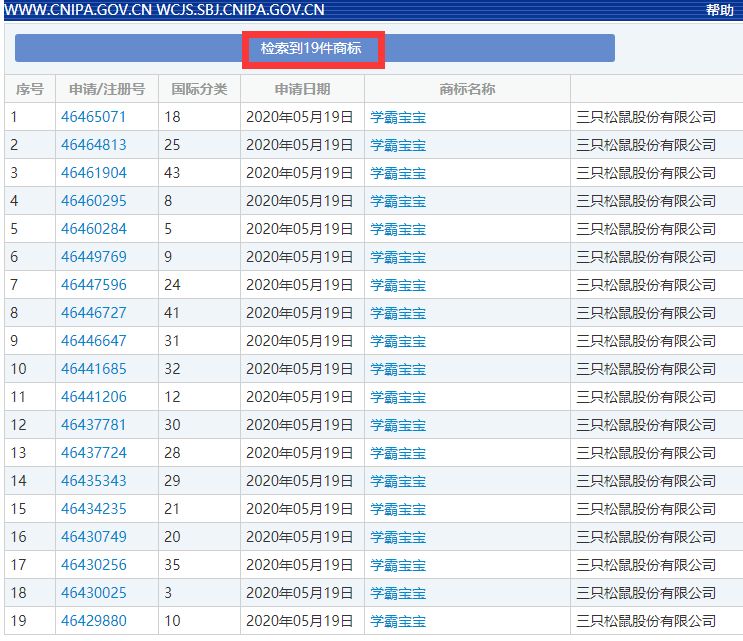Open 学霸宝宝 trademark in row 15
Image resolution: width=743 pixels, height=641 pixels.
[x=398, y=508]
